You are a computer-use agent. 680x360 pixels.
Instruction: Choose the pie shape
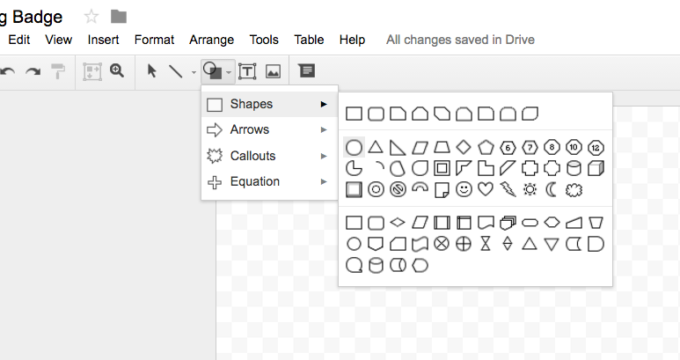tap(354, 168)
